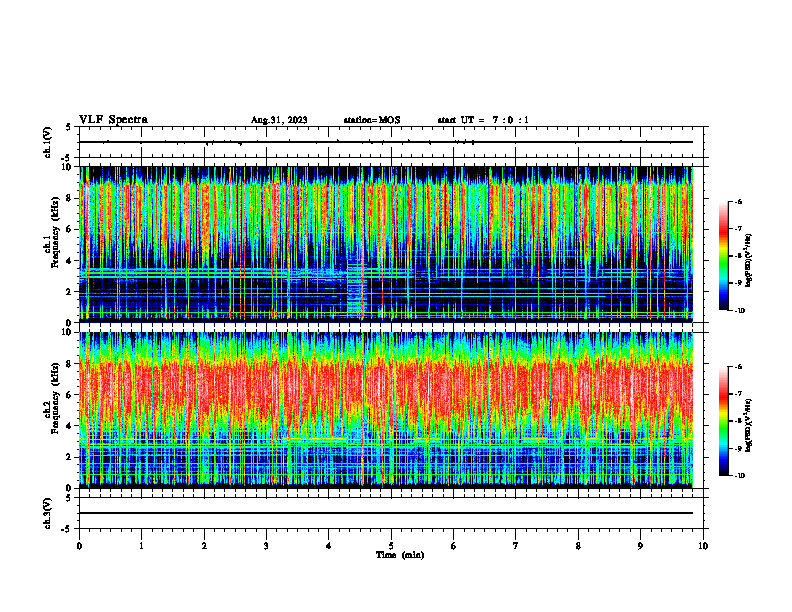This screenshot has height=612, width=792.
Task: Click time axis tick label "4"
Action: 329,546
